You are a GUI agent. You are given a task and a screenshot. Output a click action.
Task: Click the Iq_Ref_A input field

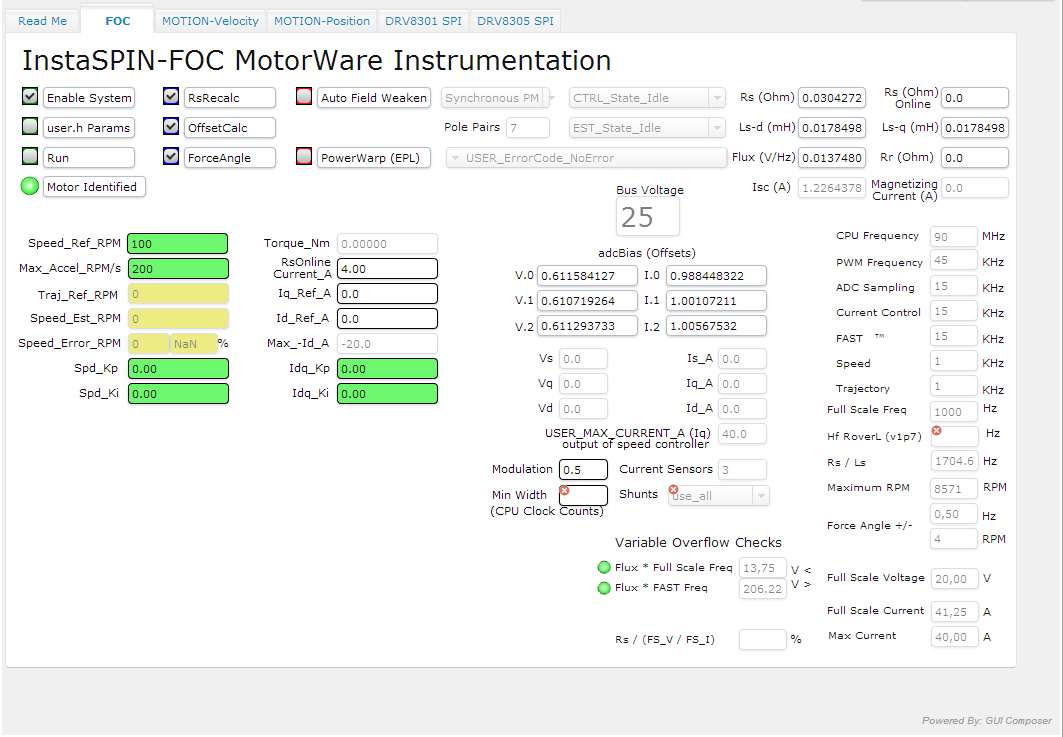point(386,294)
